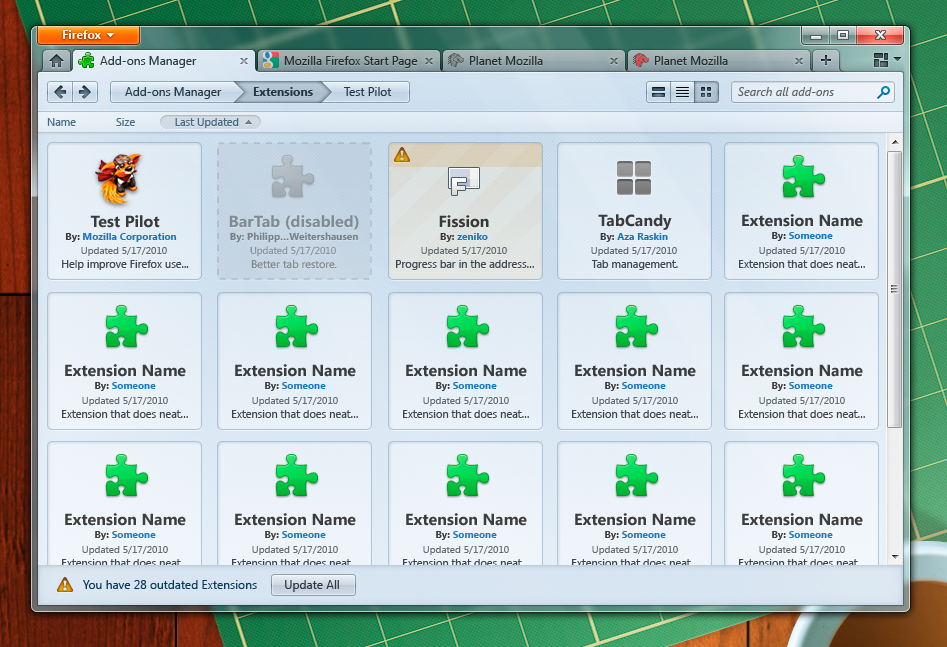Sort by the Size column

point(126,122)
